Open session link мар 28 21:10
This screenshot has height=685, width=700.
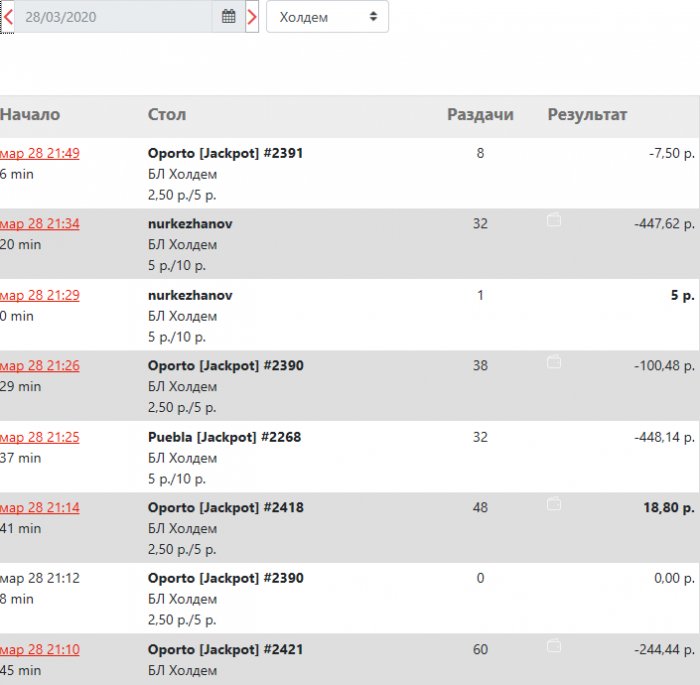40,650
